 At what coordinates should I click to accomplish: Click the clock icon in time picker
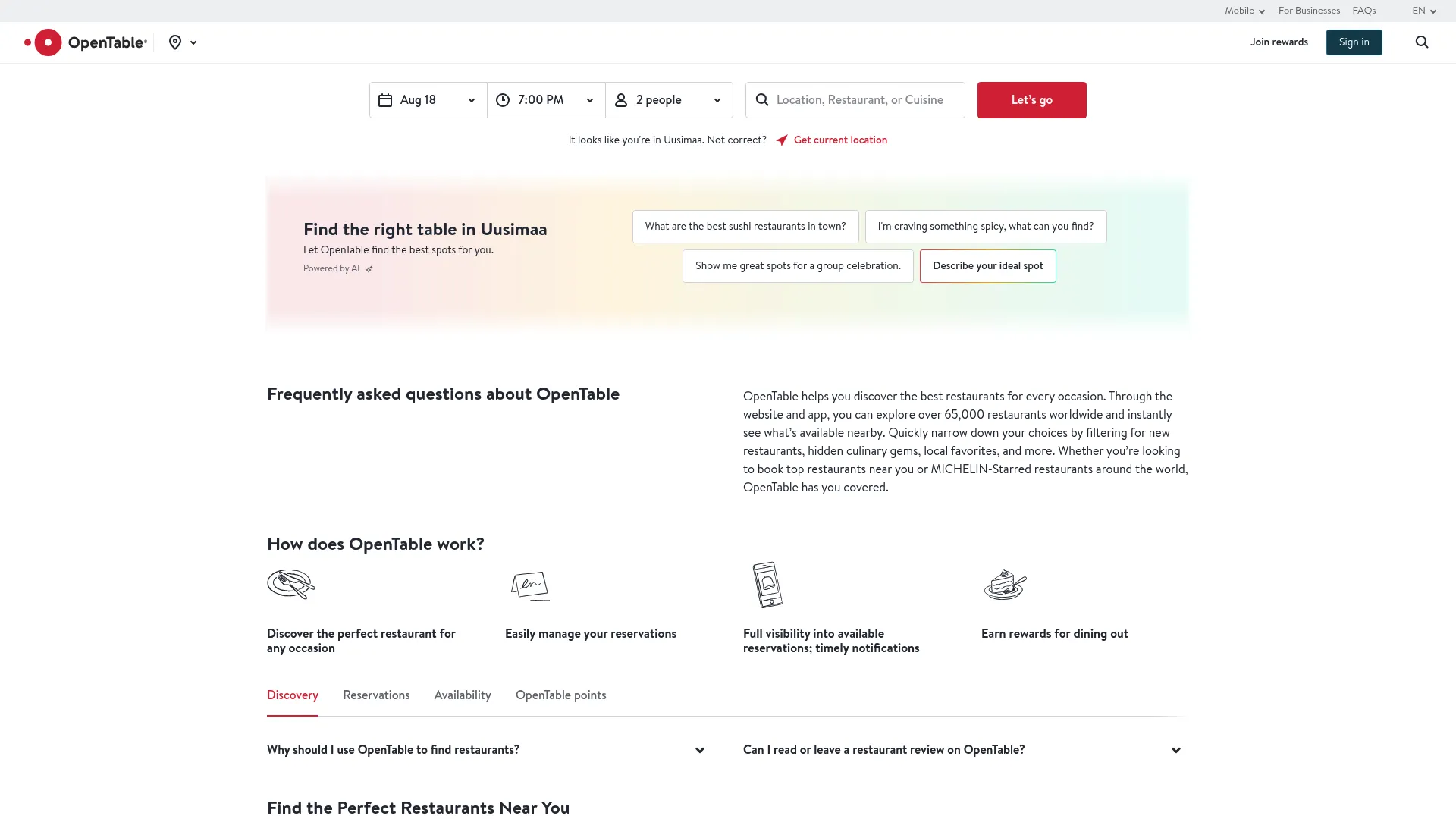[503, 100]
